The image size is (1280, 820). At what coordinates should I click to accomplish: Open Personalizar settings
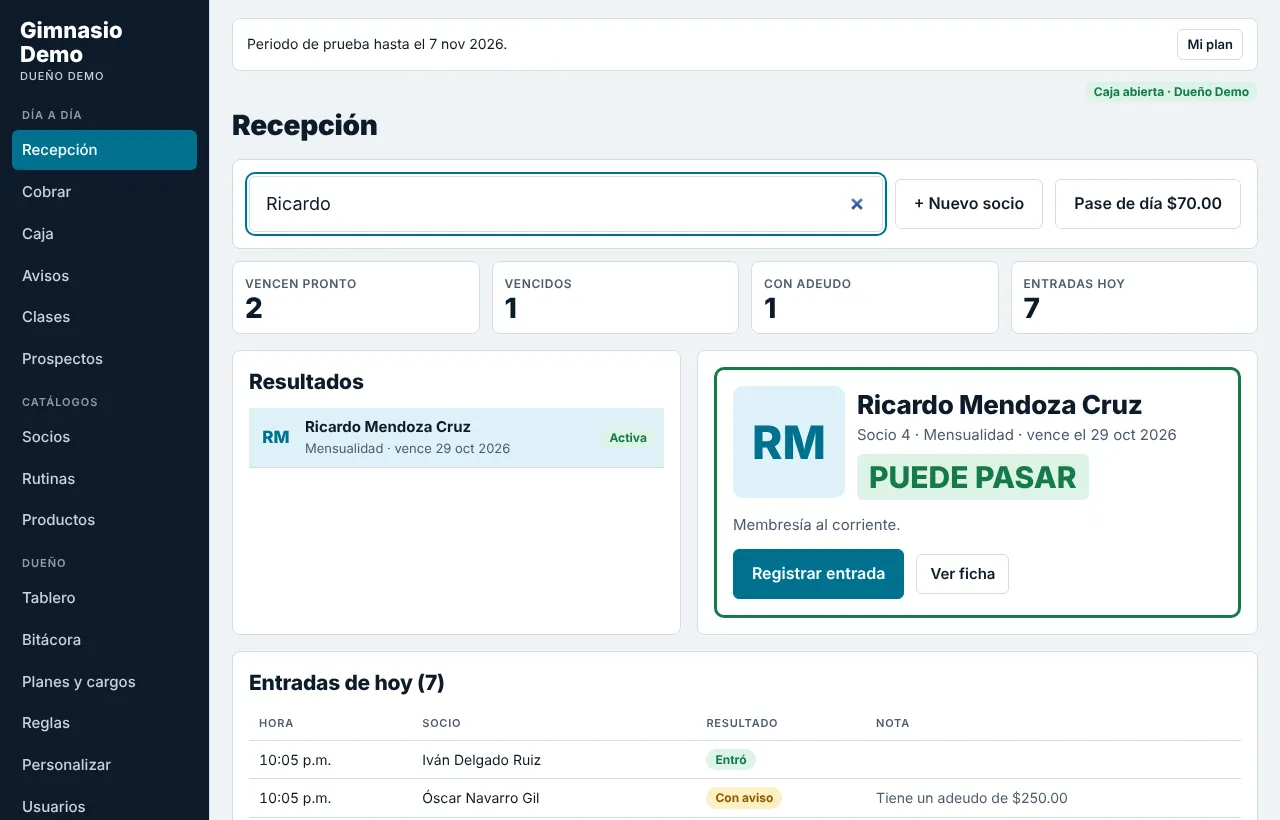pos(104,765)
